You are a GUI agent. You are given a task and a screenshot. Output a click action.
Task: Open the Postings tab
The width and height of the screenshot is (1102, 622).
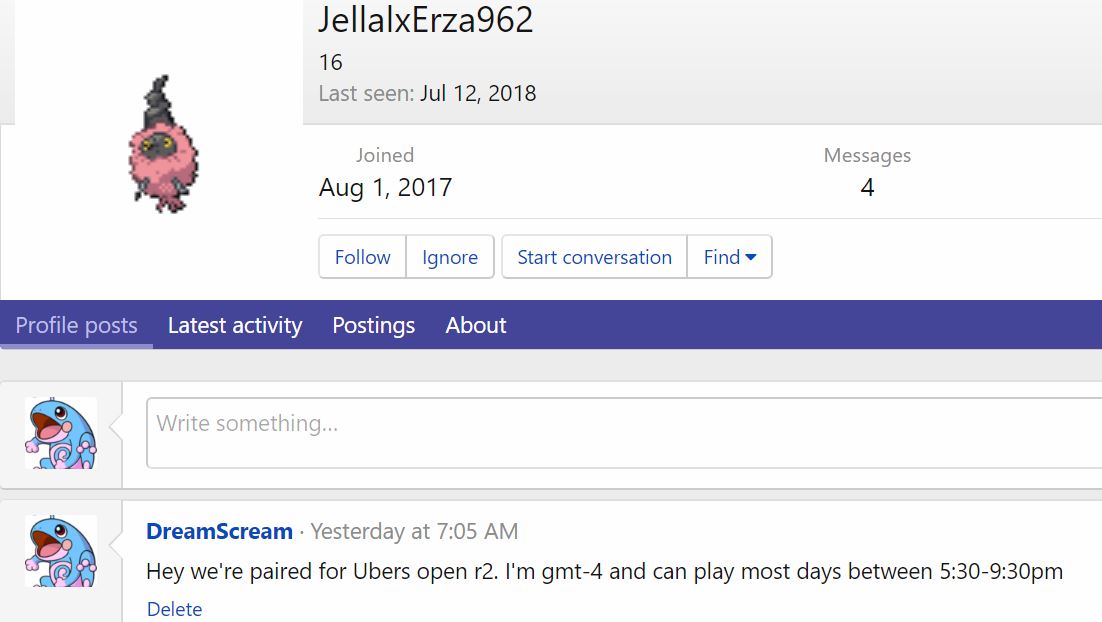click(x=373, y=325)
